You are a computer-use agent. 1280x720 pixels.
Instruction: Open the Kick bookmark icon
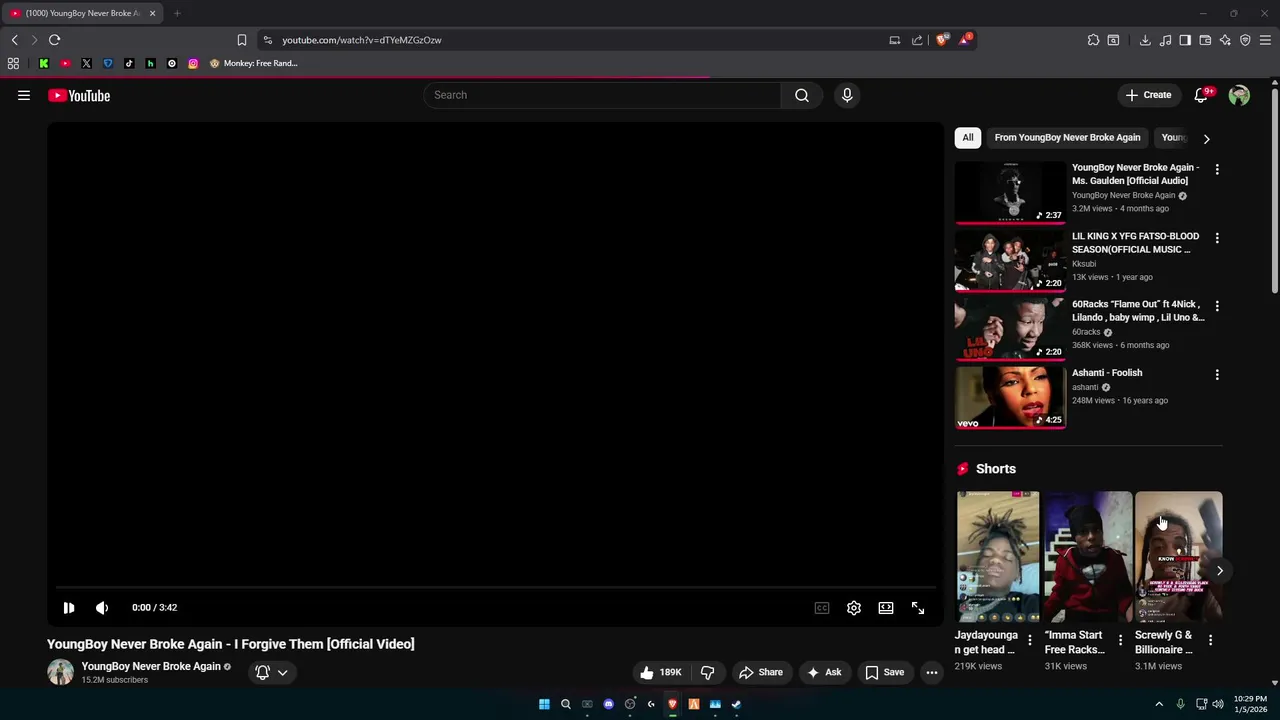pos(44,63)
